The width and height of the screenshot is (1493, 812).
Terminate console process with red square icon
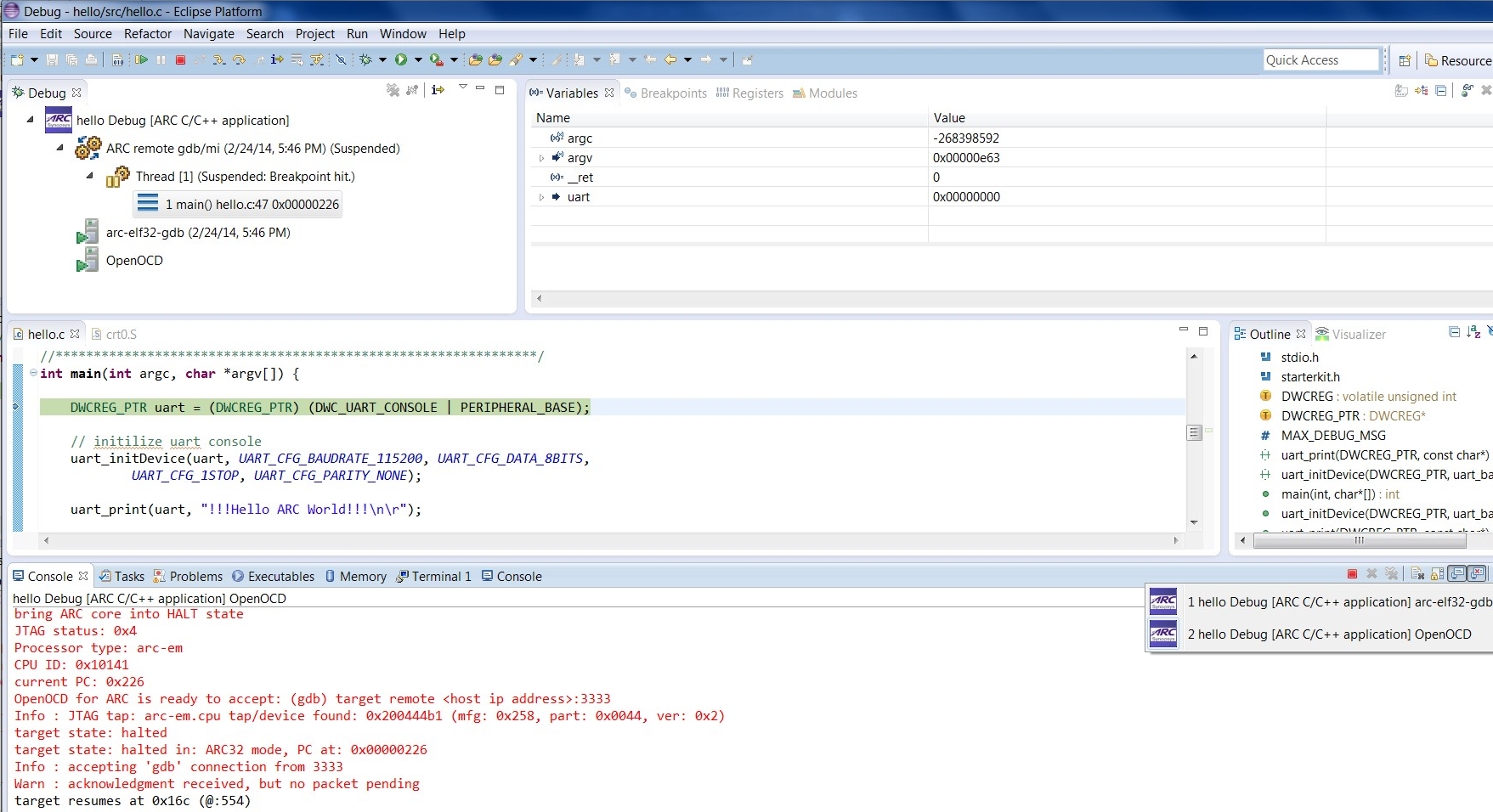pyautogui.click(x=1352, y=574)
